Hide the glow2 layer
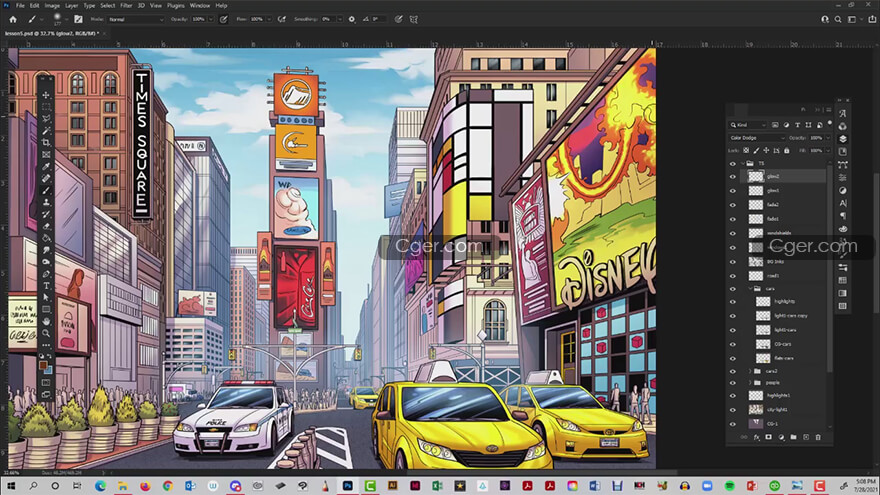Viewport: 880px width, 495px height. point(732,176)
